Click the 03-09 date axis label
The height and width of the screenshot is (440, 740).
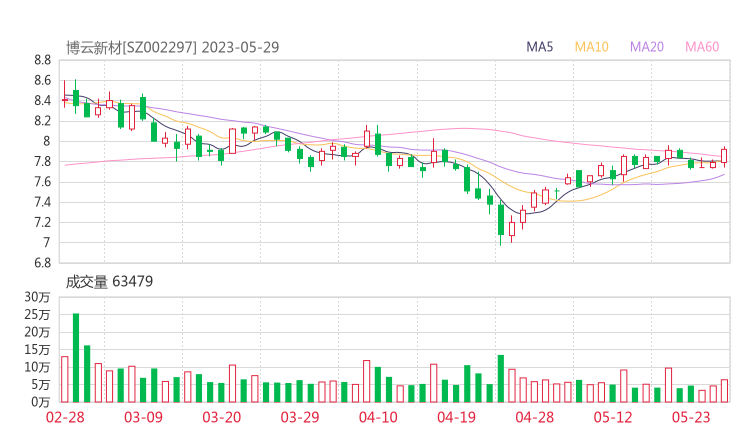(x=143, y=417)
